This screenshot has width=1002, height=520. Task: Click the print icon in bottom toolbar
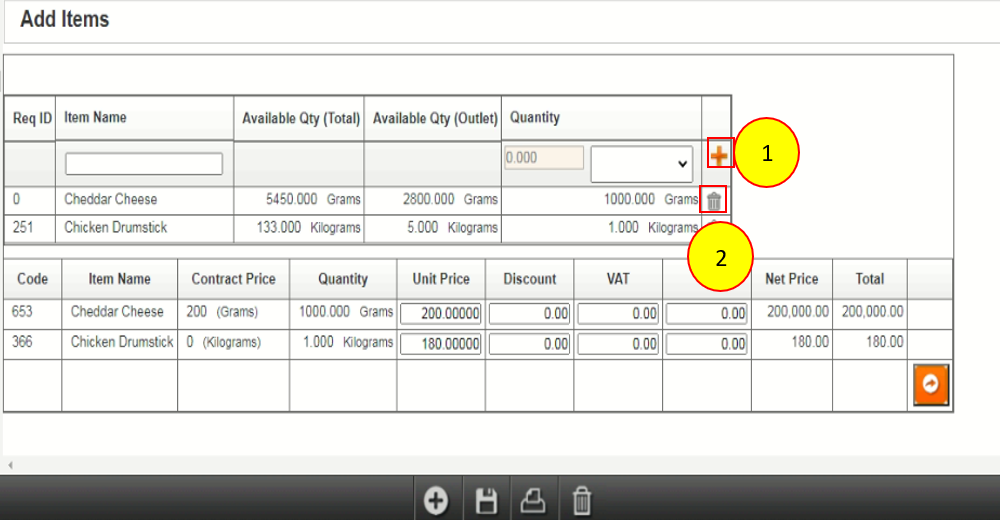pos(534,500)
